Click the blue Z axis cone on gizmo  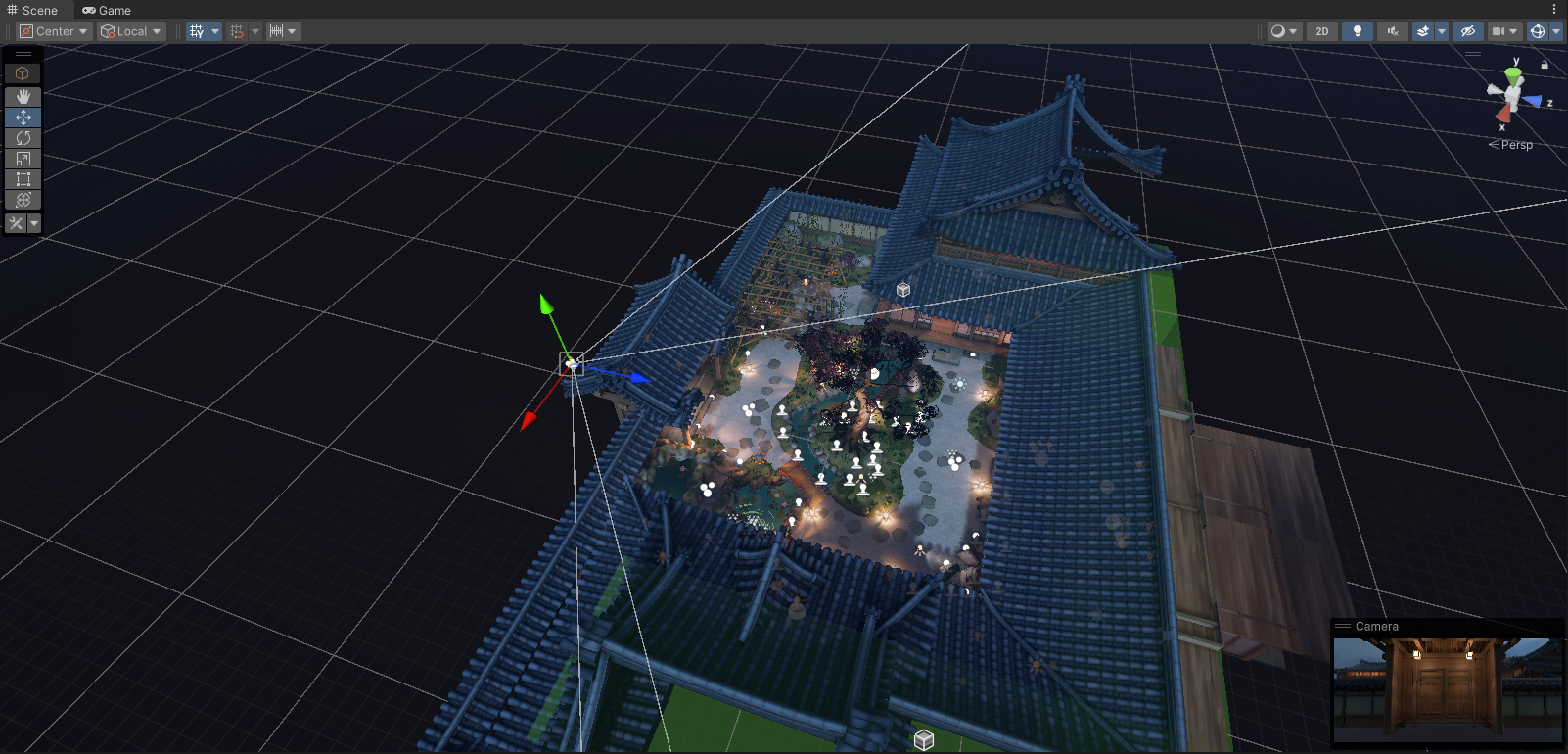1533,100
